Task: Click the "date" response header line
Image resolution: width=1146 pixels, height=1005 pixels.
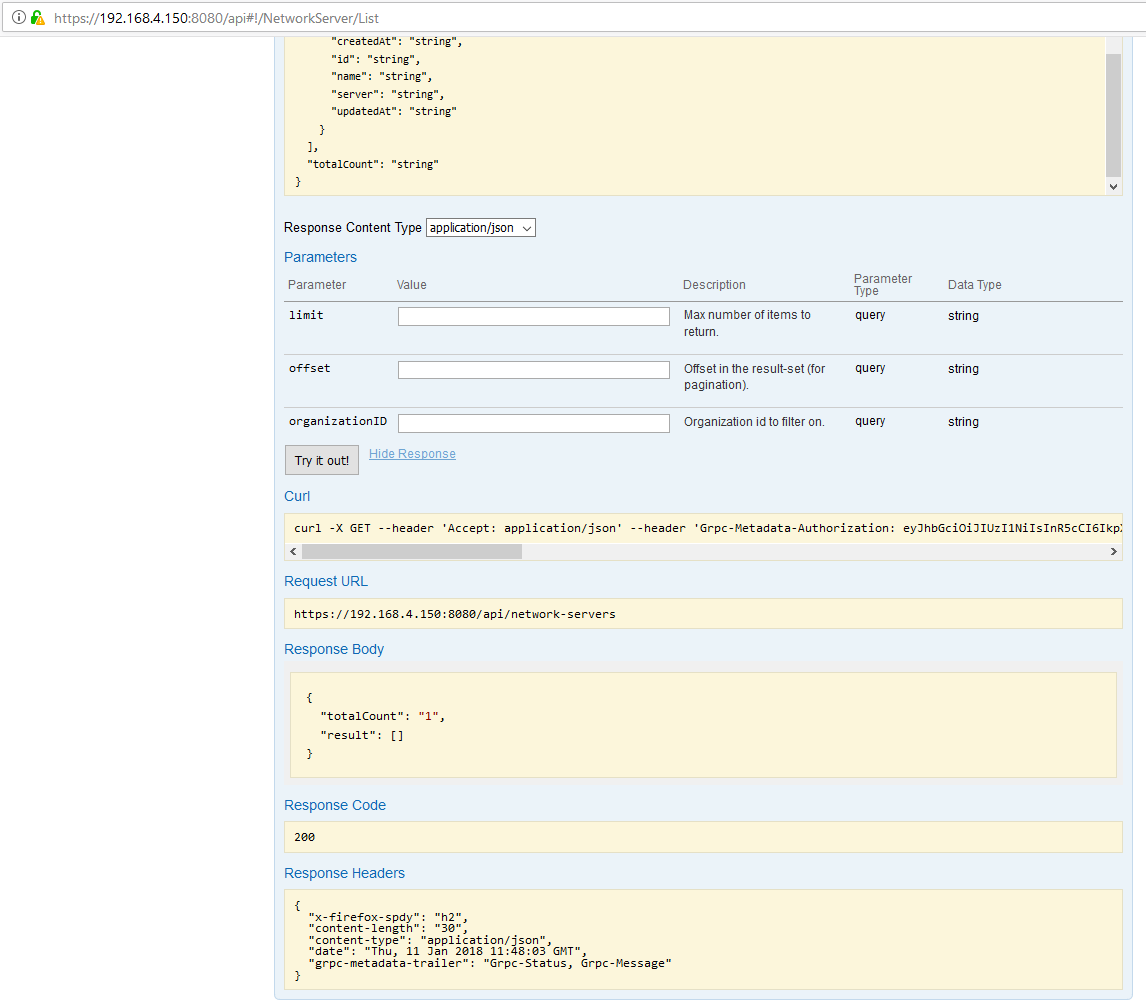Action: (447, 952)
